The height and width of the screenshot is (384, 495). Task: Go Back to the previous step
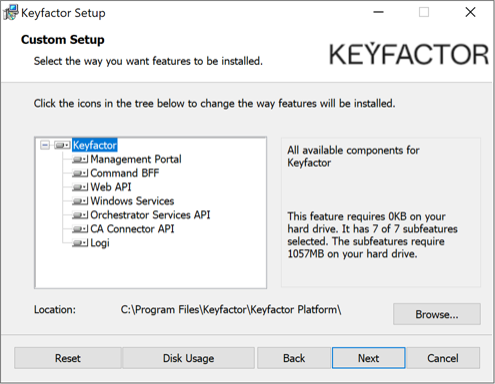pyautogui.click(x=294, y=358)
